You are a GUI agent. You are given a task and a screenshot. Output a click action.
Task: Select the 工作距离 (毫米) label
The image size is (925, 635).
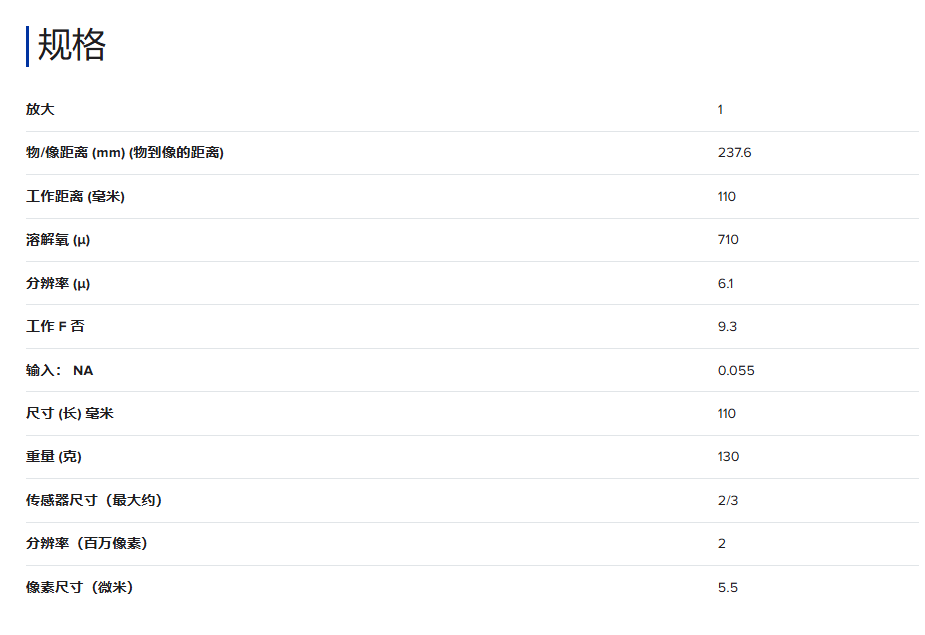75,196
